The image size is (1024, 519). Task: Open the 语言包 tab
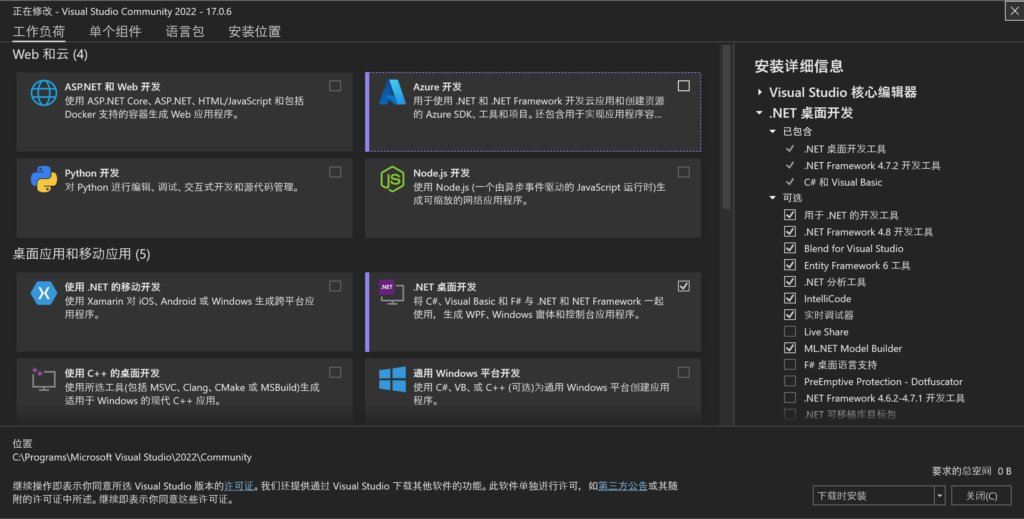tap(185, 32)
